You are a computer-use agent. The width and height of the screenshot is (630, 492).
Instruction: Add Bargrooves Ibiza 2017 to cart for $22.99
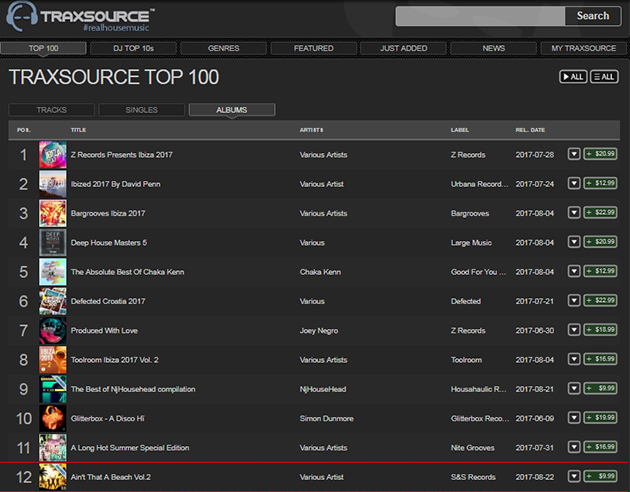coord(600,212)
